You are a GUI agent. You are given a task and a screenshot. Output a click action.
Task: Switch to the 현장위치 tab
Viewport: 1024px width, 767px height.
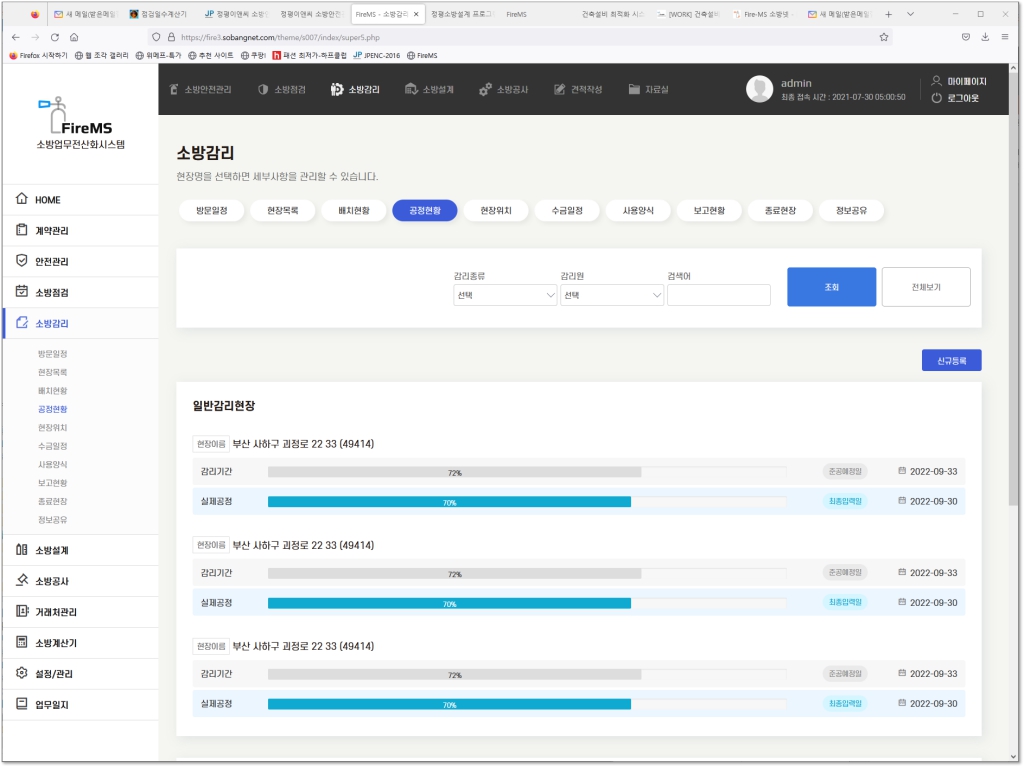coord(496,211)
